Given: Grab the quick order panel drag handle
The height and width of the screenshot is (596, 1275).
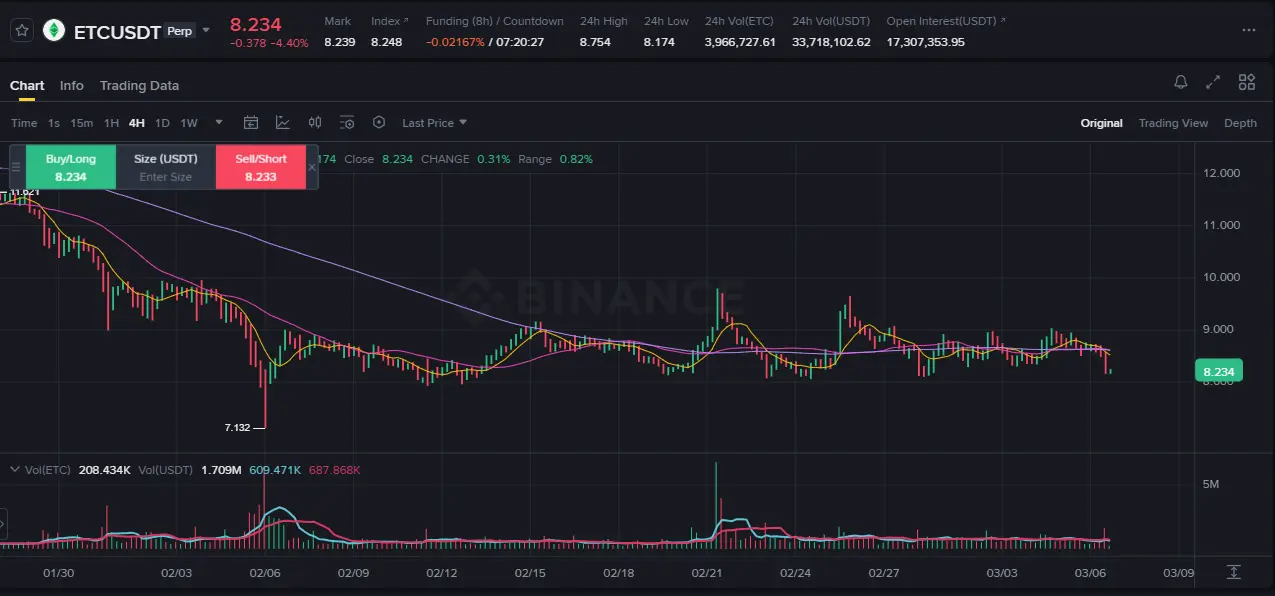Looking at the screenshot, I should pyautogui.click(x=16, y=167).
